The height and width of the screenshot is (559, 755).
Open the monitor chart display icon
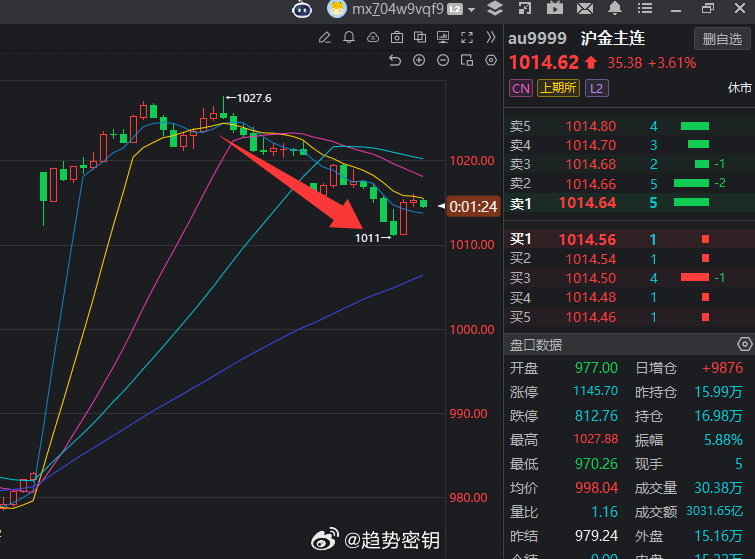443,38
